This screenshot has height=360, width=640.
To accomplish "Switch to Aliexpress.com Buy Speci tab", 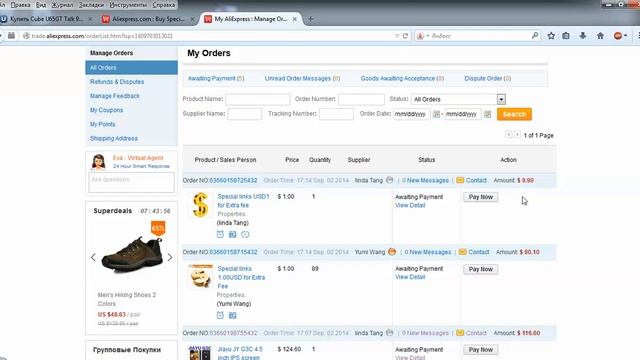I will click(x=149, y=19).
